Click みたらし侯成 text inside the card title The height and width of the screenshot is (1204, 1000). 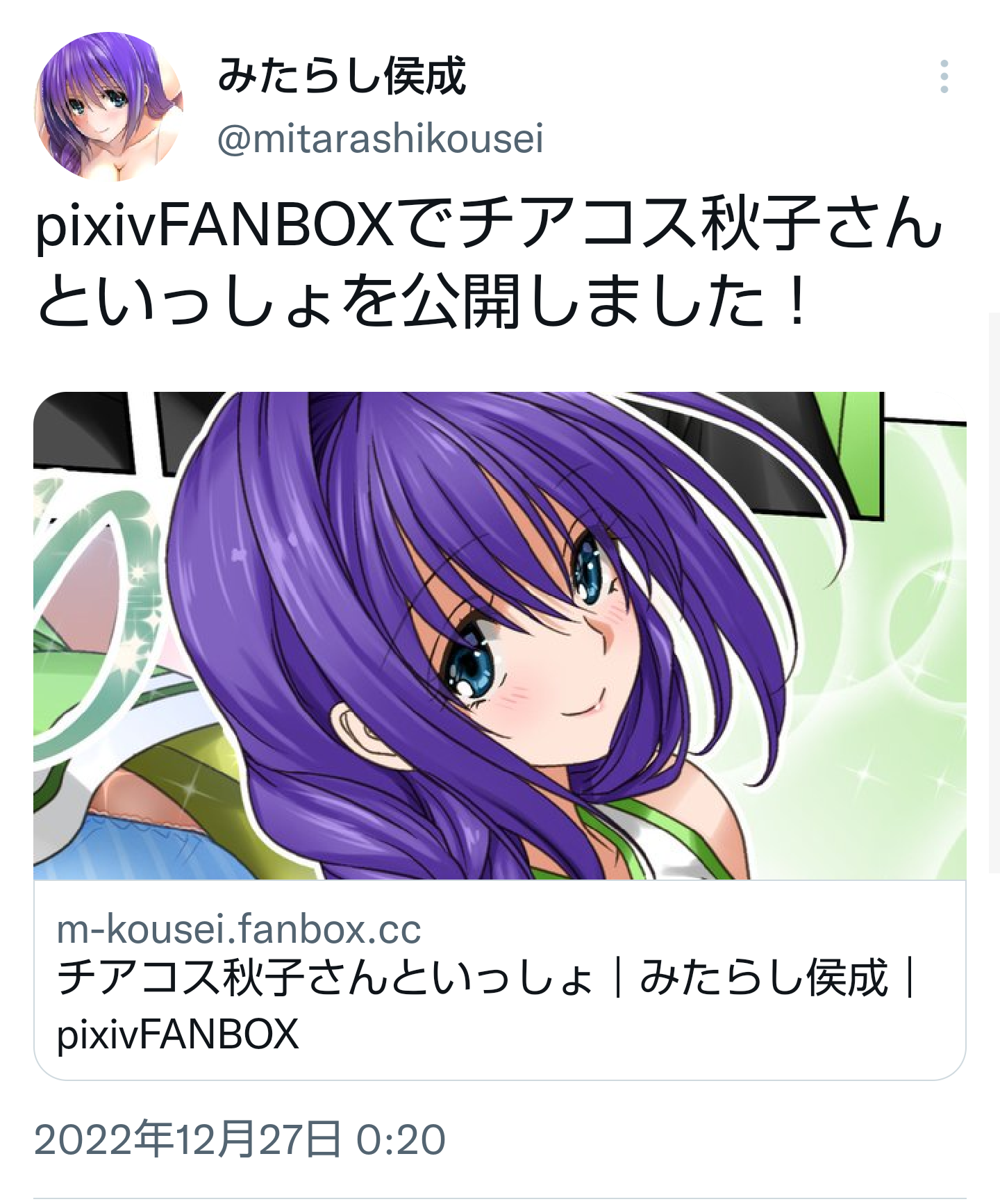coord(764,978)
